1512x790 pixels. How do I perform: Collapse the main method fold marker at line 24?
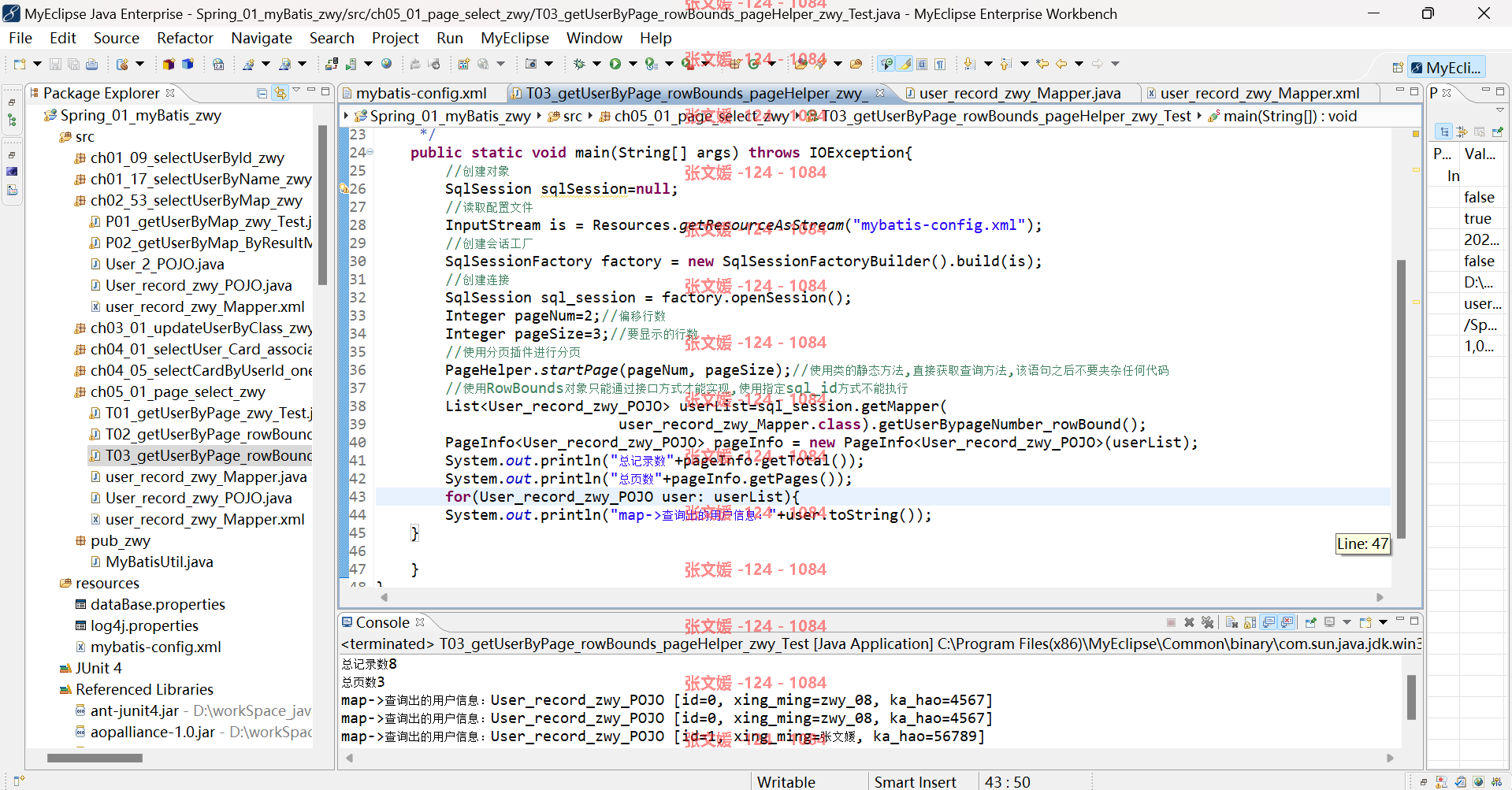tap(370, 152)
